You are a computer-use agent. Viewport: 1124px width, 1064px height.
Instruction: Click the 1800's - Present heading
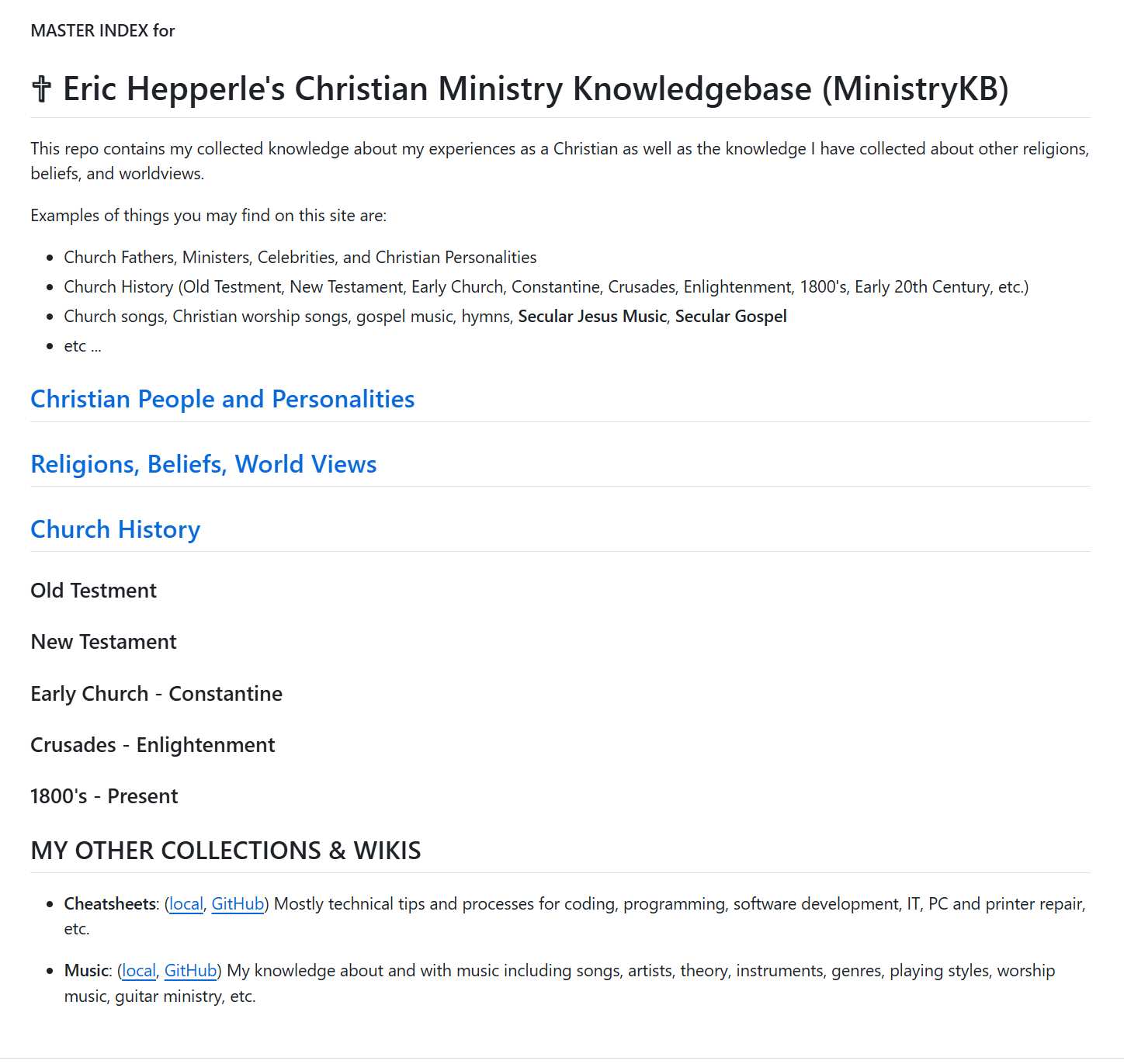tap(104, 796)
